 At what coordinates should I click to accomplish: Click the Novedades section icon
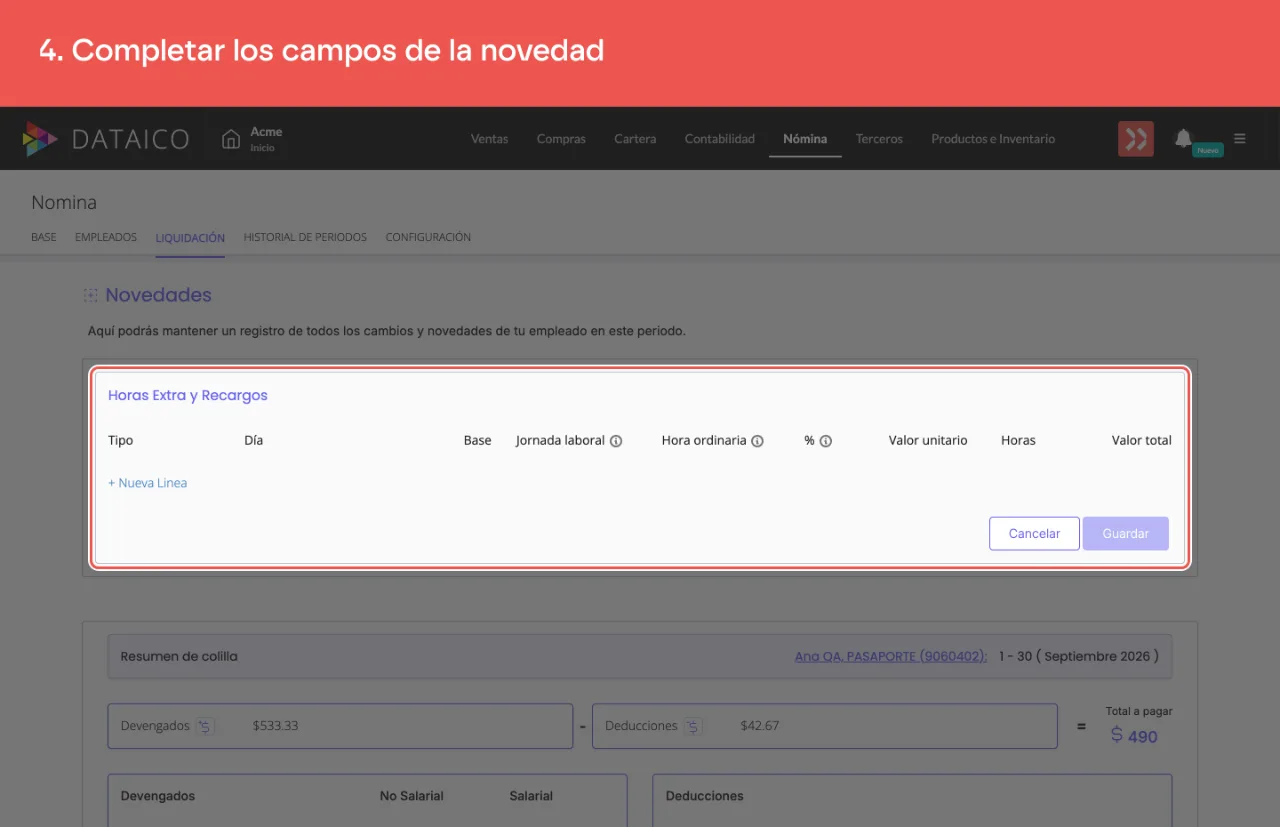pyautogui.click(x=91, y=295)
